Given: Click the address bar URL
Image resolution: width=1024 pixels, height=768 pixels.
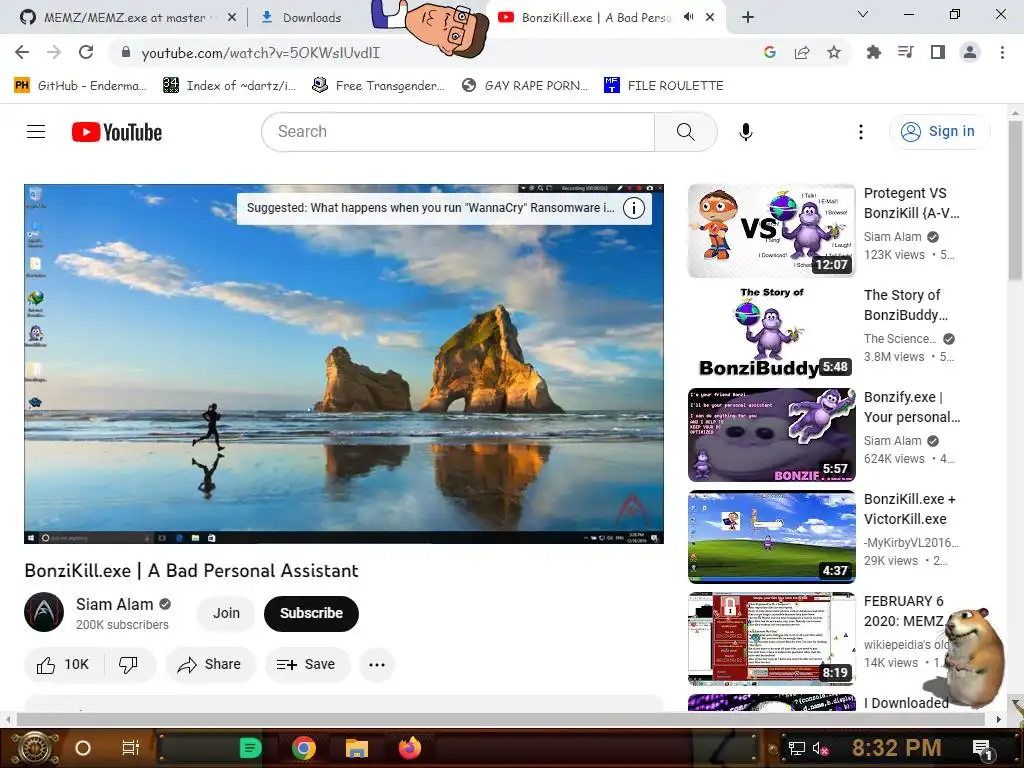Looking at the screenshot, I should 261,53.
